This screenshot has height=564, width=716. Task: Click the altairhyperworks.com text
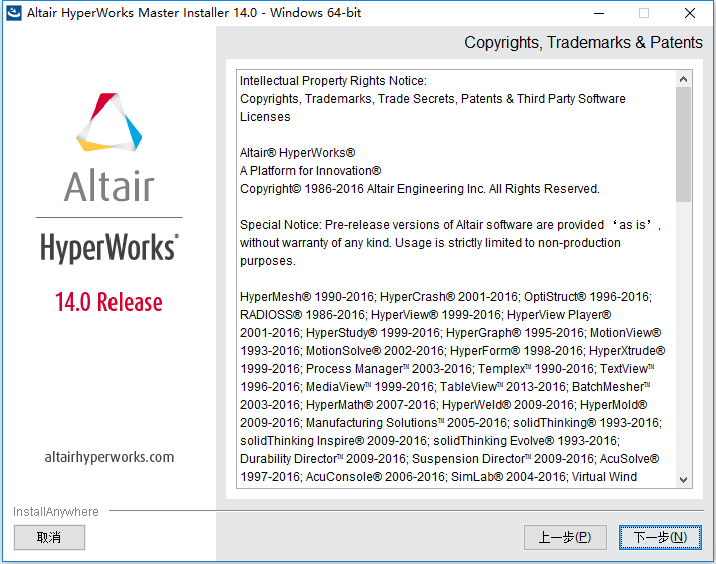click(x=109, y=457)
